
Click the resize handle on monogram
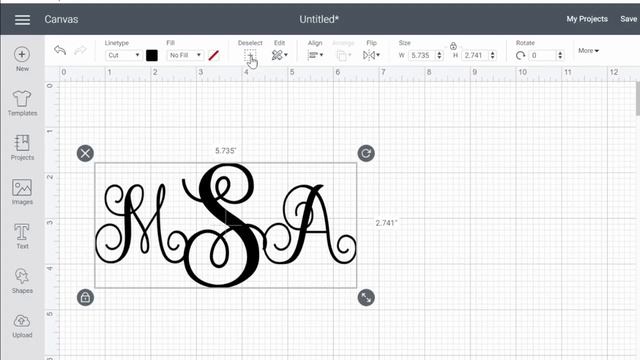coord(366,298)
